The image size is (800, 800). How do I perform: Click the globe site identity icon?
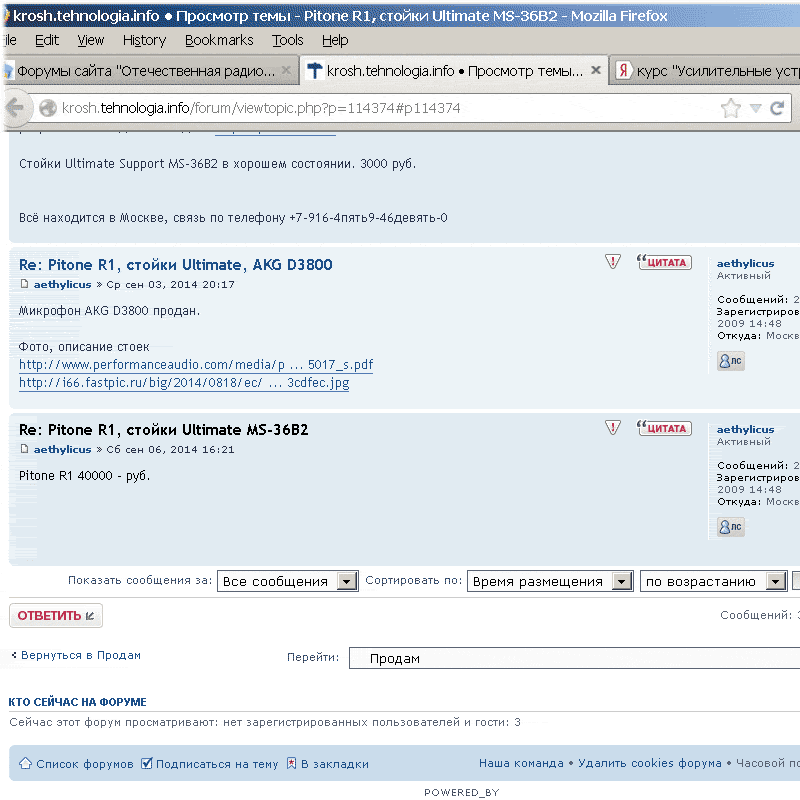48,108
